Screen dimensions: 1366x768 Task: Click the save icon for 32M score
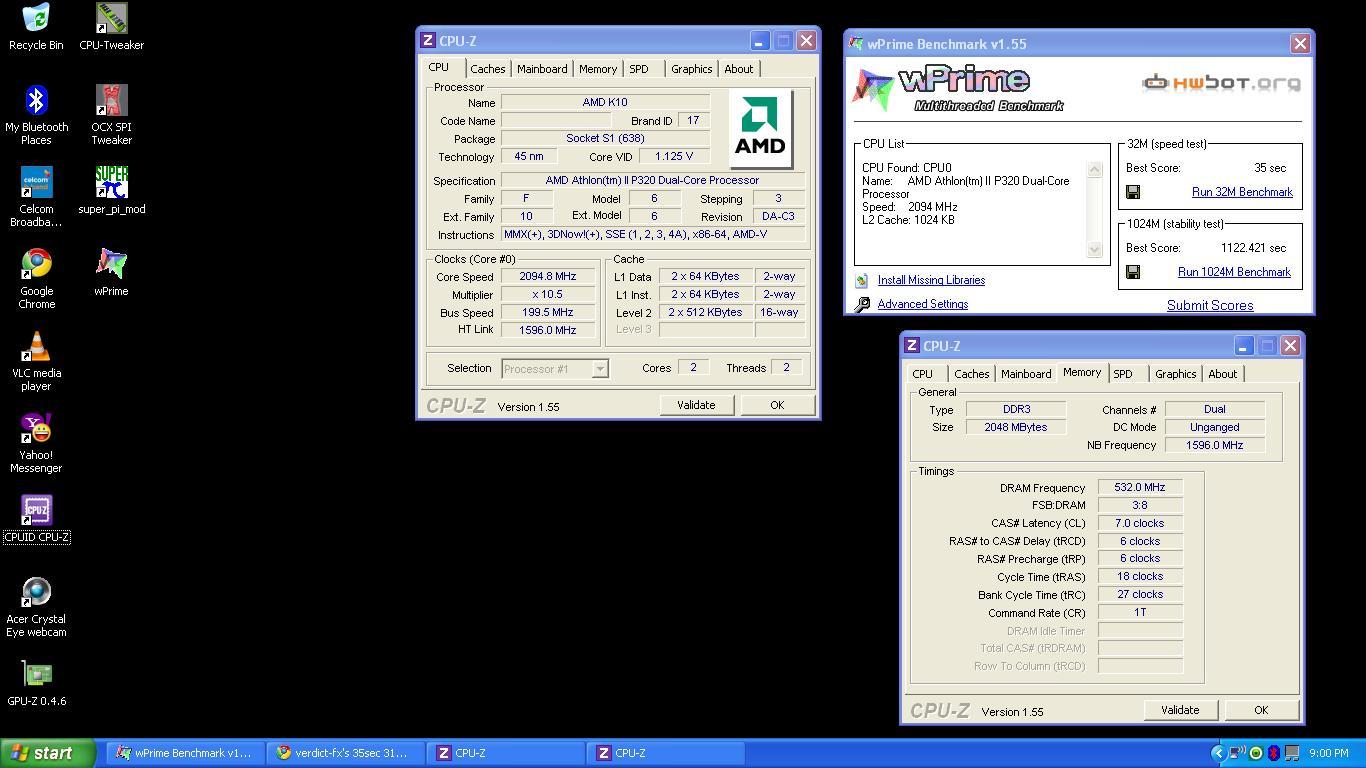[x=1133, y=192]
